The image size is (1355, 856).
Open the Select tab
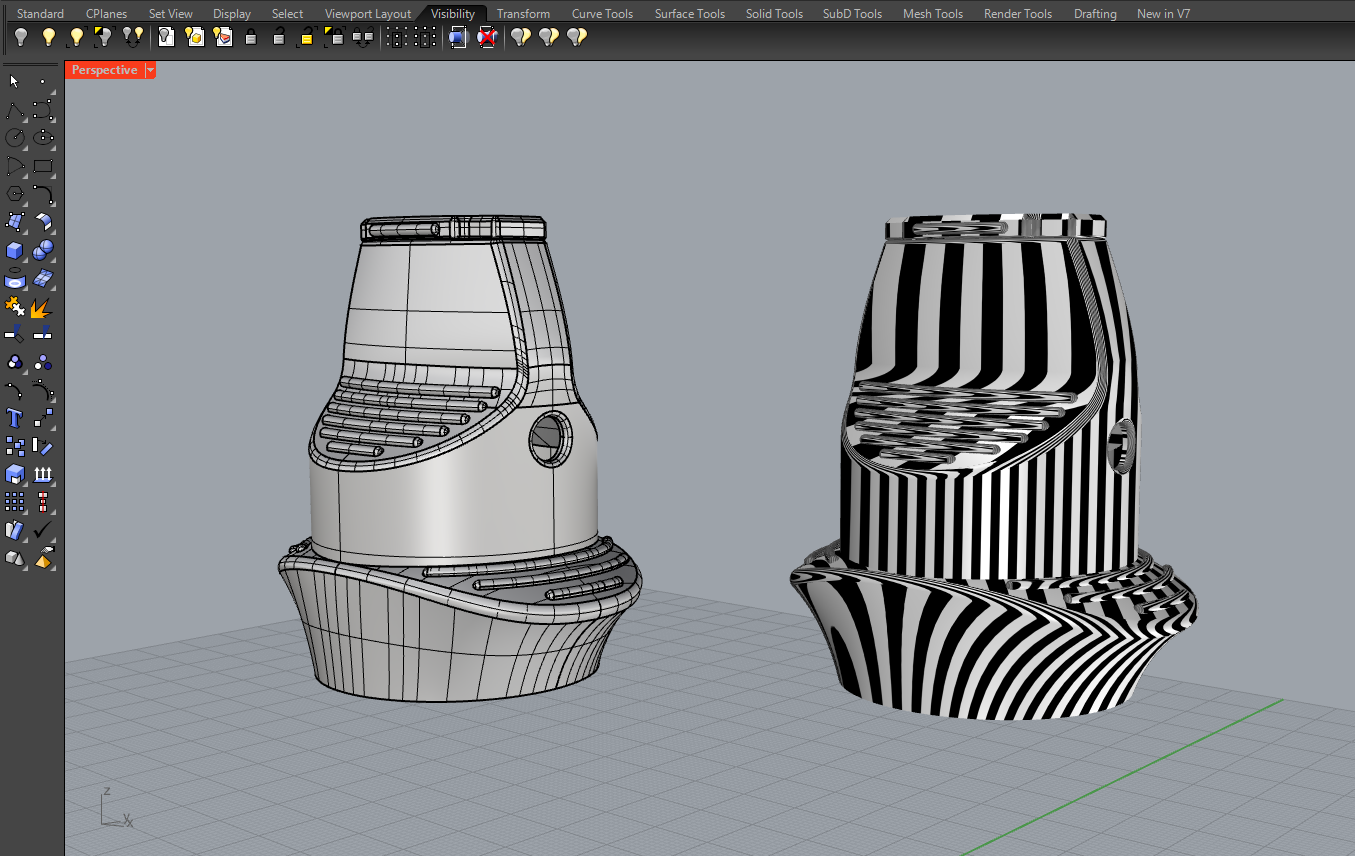point(287,14)
